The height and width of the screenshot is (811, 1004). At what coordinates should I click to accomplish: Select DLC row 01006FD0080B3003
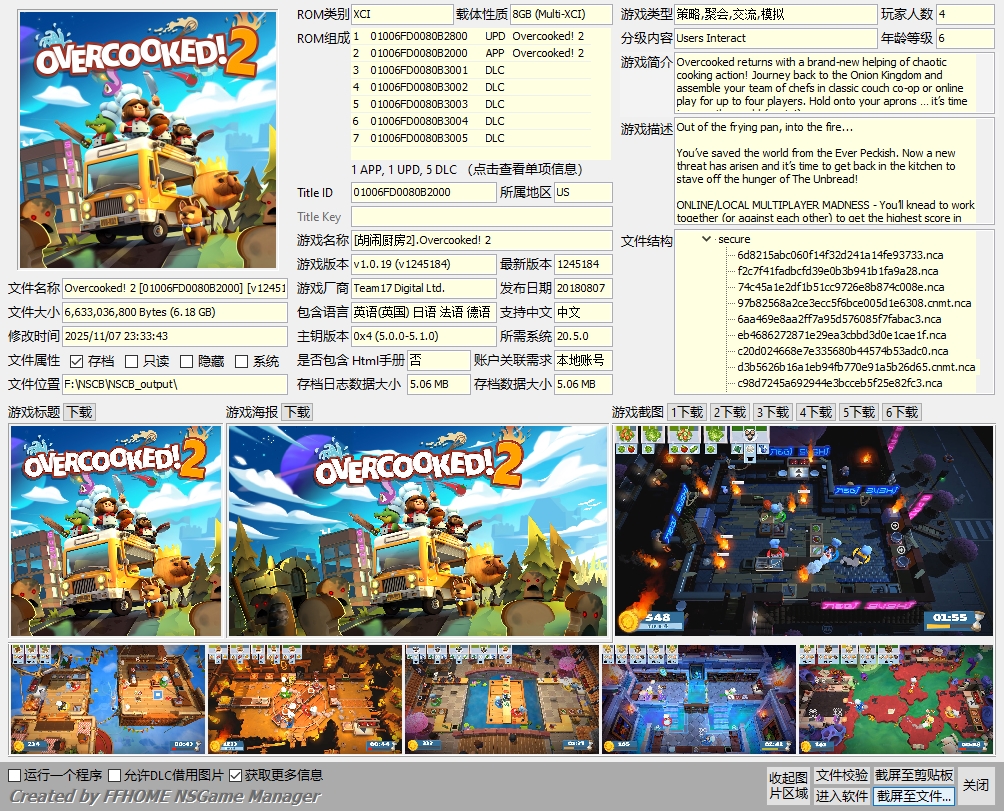tap(471, 104)
